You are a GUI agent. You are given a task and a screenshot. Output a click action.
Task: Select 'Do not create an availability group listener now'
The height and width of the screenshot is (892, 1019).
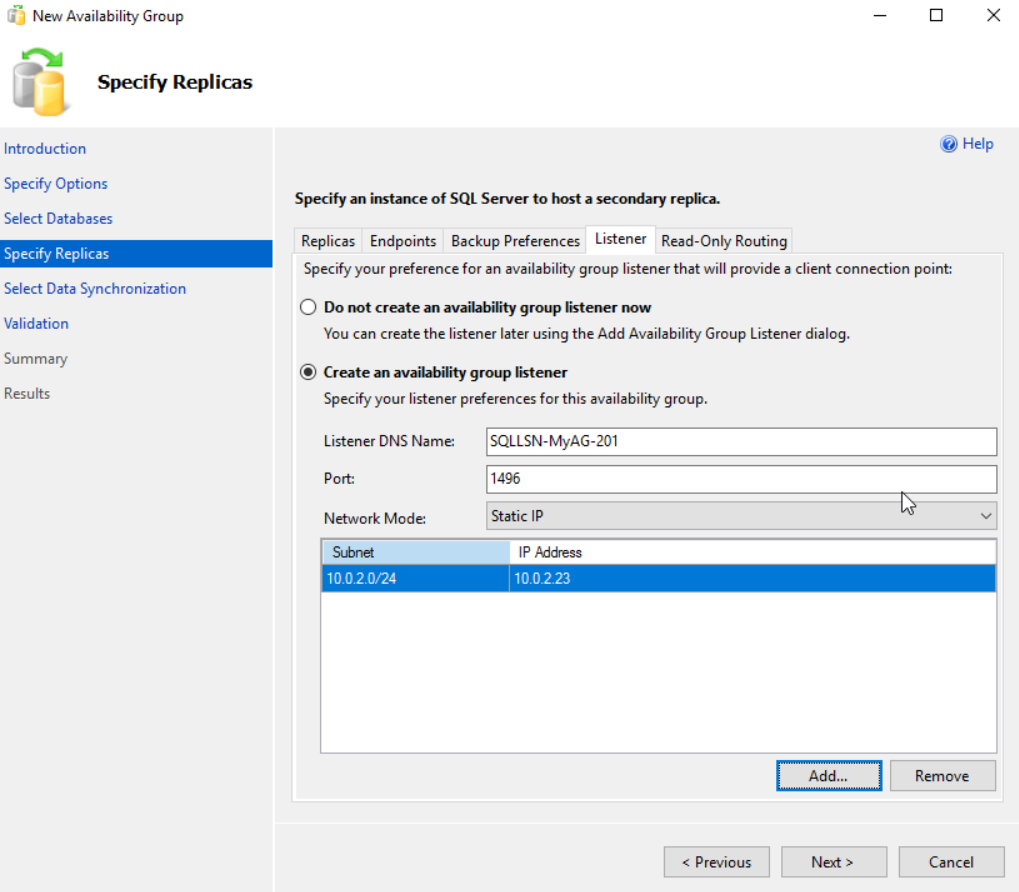309,308
